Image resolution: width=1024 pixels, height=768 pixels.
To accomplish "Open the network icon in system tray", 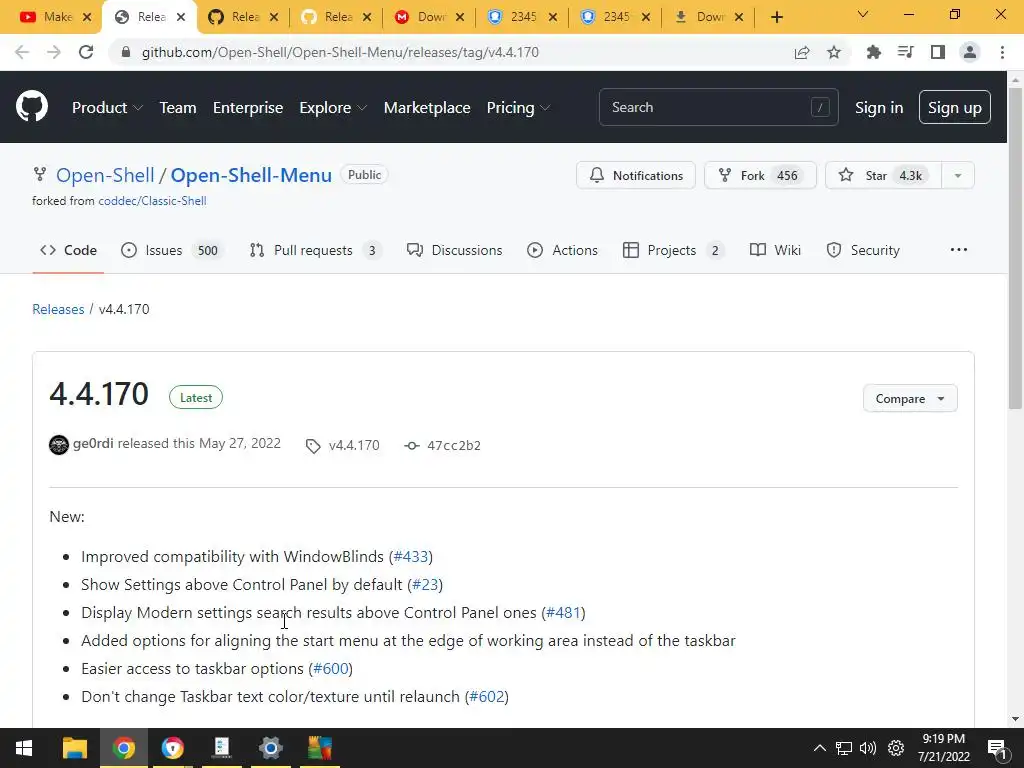I will [844, 748].
